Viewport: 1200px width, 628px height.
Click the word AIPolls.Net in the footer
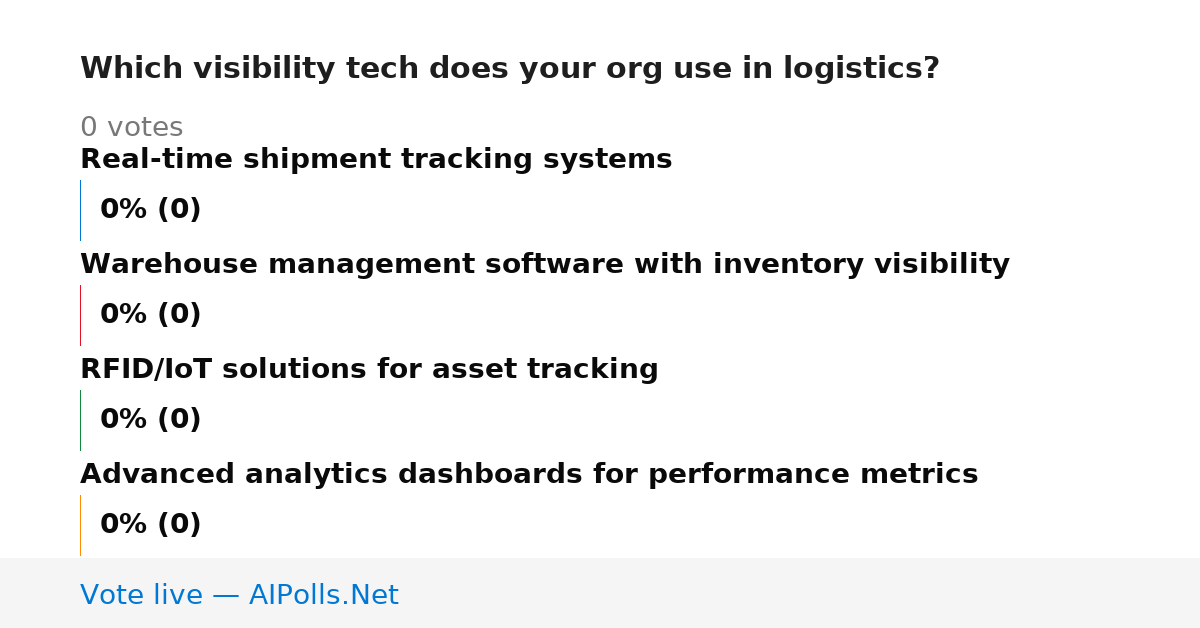pos(323,595)
